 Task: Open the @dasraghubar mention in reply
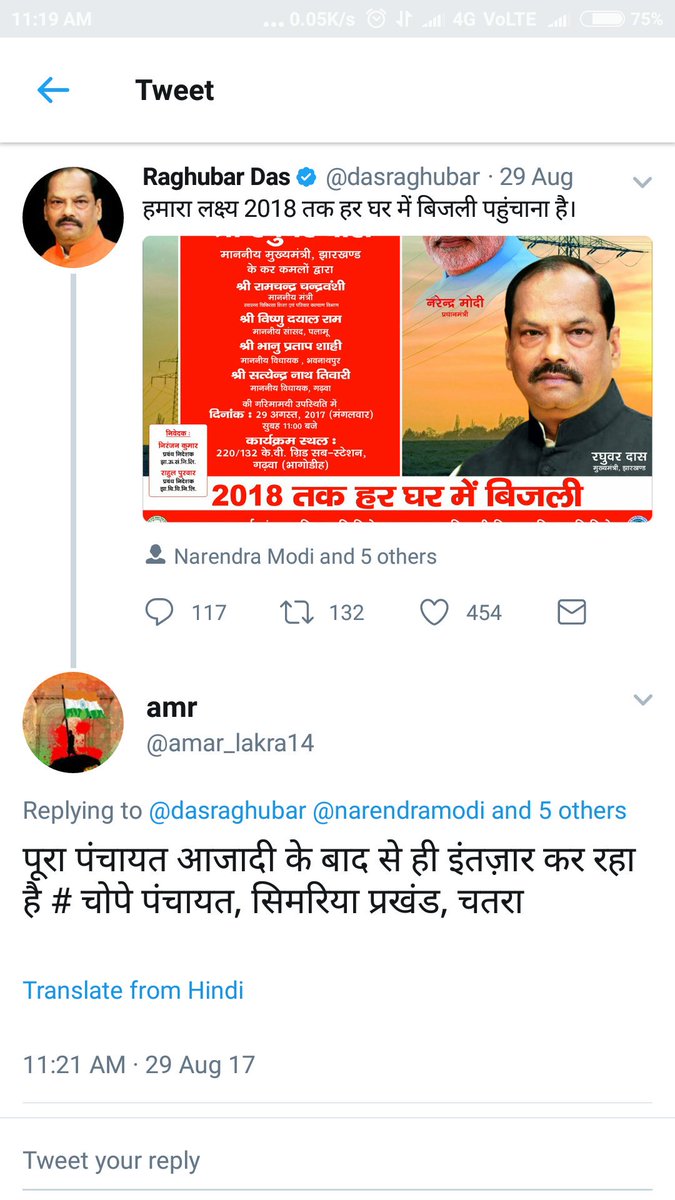click(x=228, y=811)
